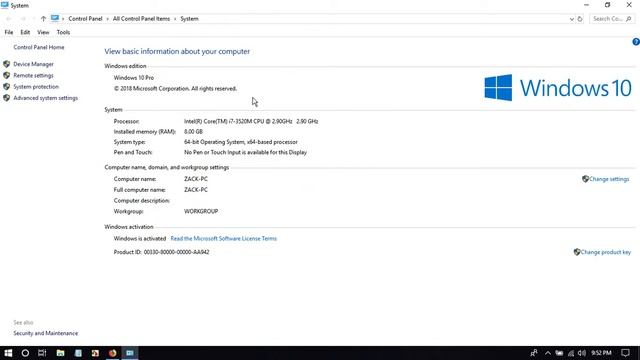Click the Back navigation arrow
Image resolution: width=640 pixels, height=360 pixels.
point(9,19)
